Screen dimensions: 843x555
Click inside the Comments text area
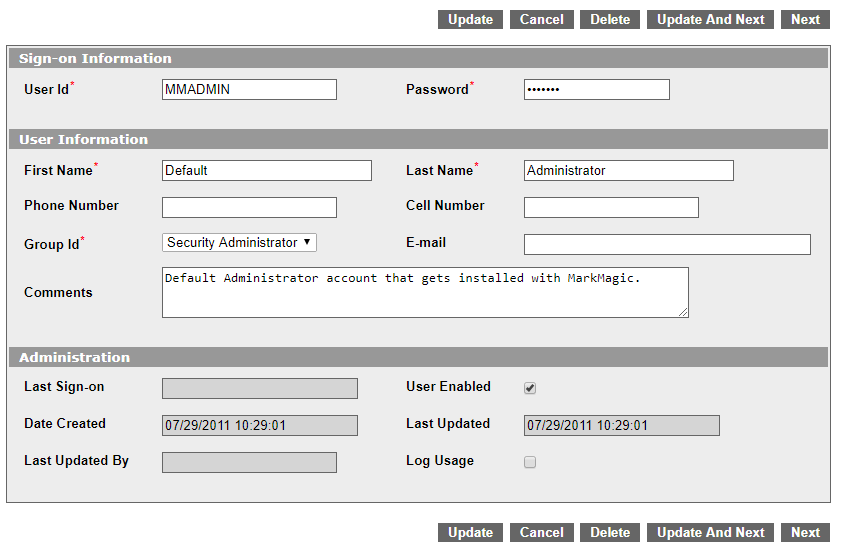(425, 293)
